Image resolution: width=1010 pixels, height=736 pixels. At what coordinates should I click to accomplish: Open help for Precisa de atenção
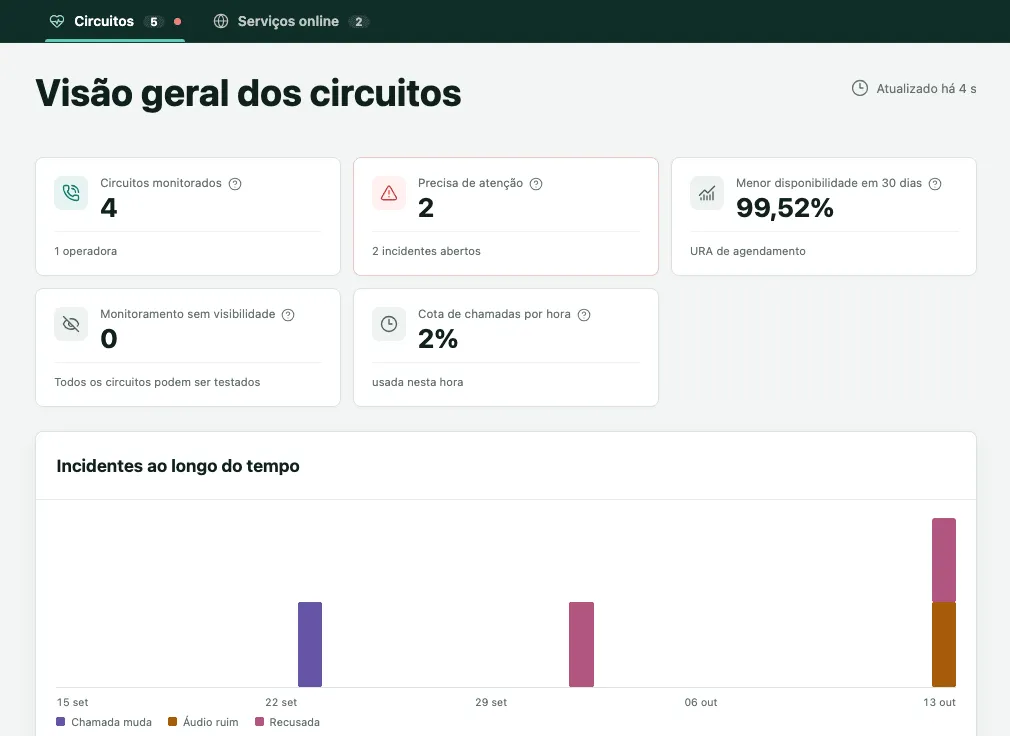click(536, 184)
